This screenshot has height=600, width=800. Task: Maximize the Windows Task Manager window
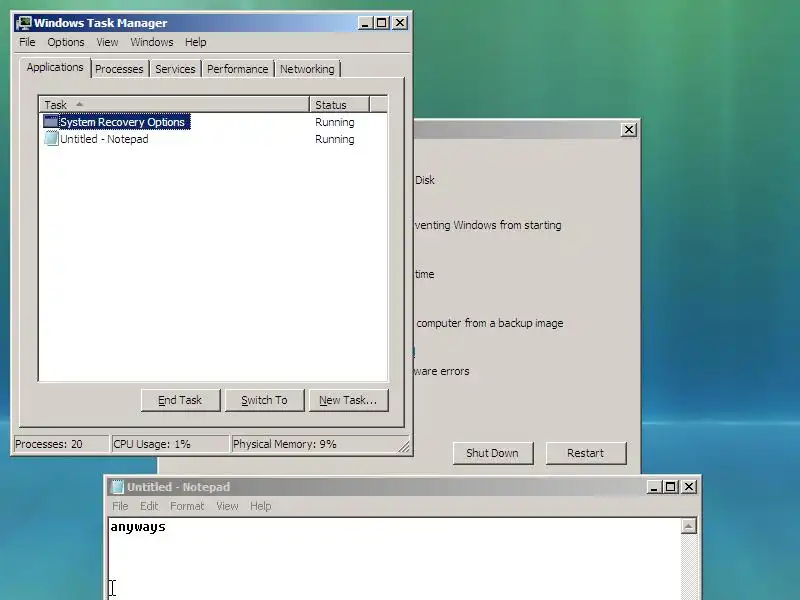coord(382,23)
